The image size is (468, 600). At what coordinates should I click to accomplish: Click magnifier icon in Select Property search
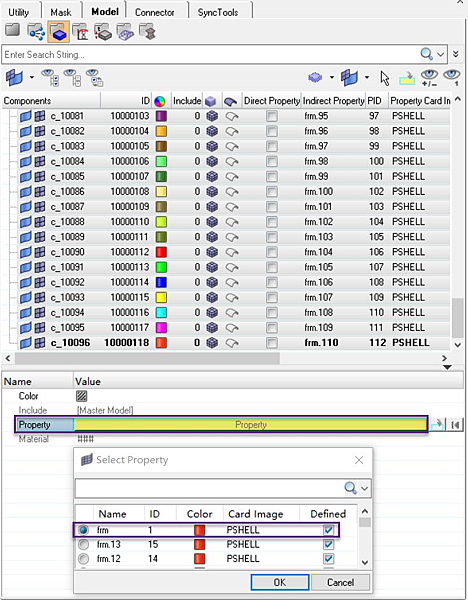tap(351, 488)
